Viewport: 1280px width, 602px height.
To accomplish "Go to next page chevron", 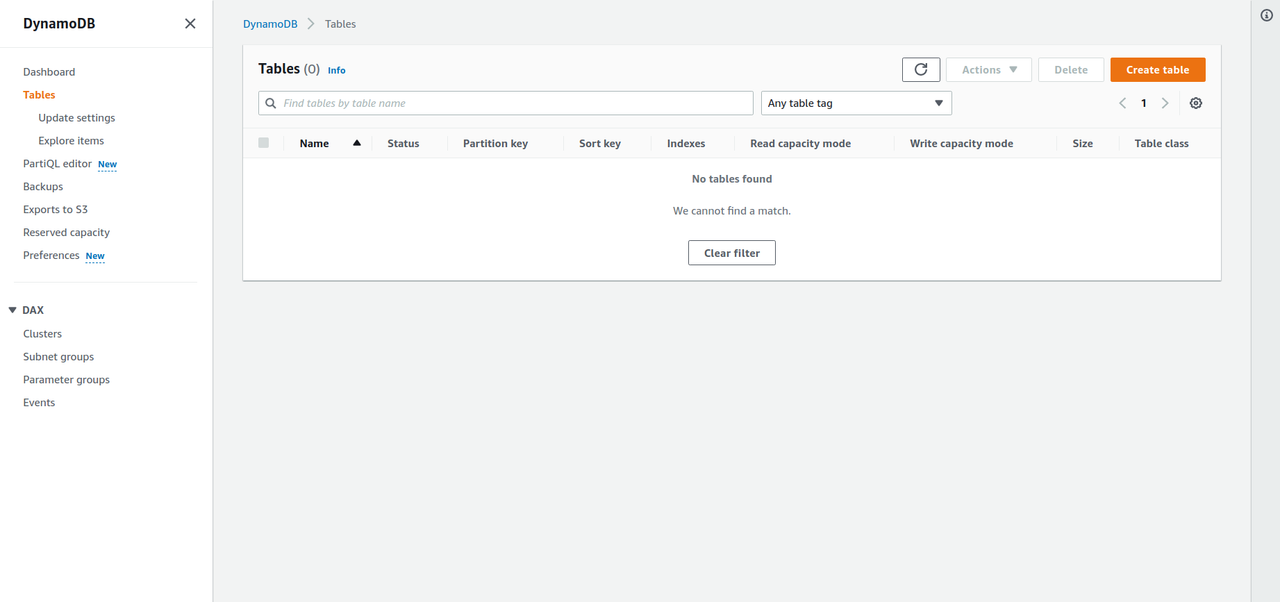I will pyautogui.click(x=1165, y=103).
